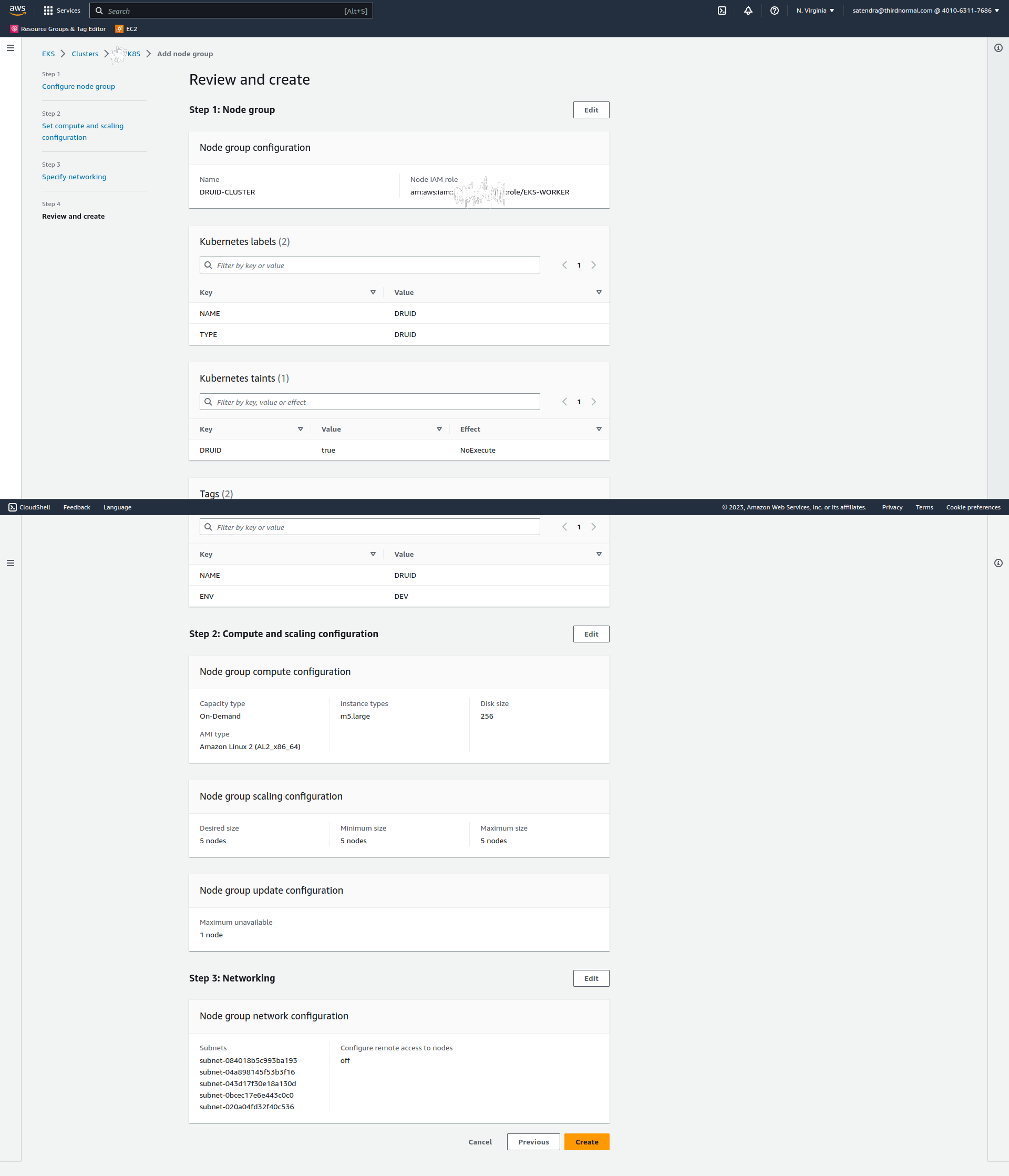
Task: Open the AWS CloudShell icon in top bar
Action: 722,11
